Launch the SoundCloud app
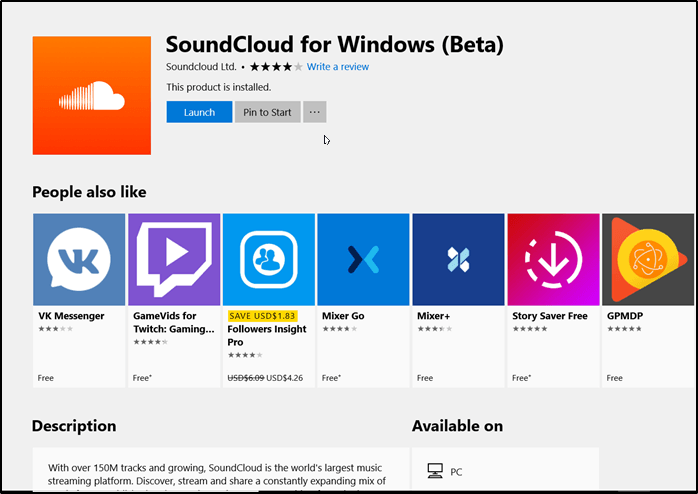Image resolution: width=698 pixels, height=494 pixels. 199,112
